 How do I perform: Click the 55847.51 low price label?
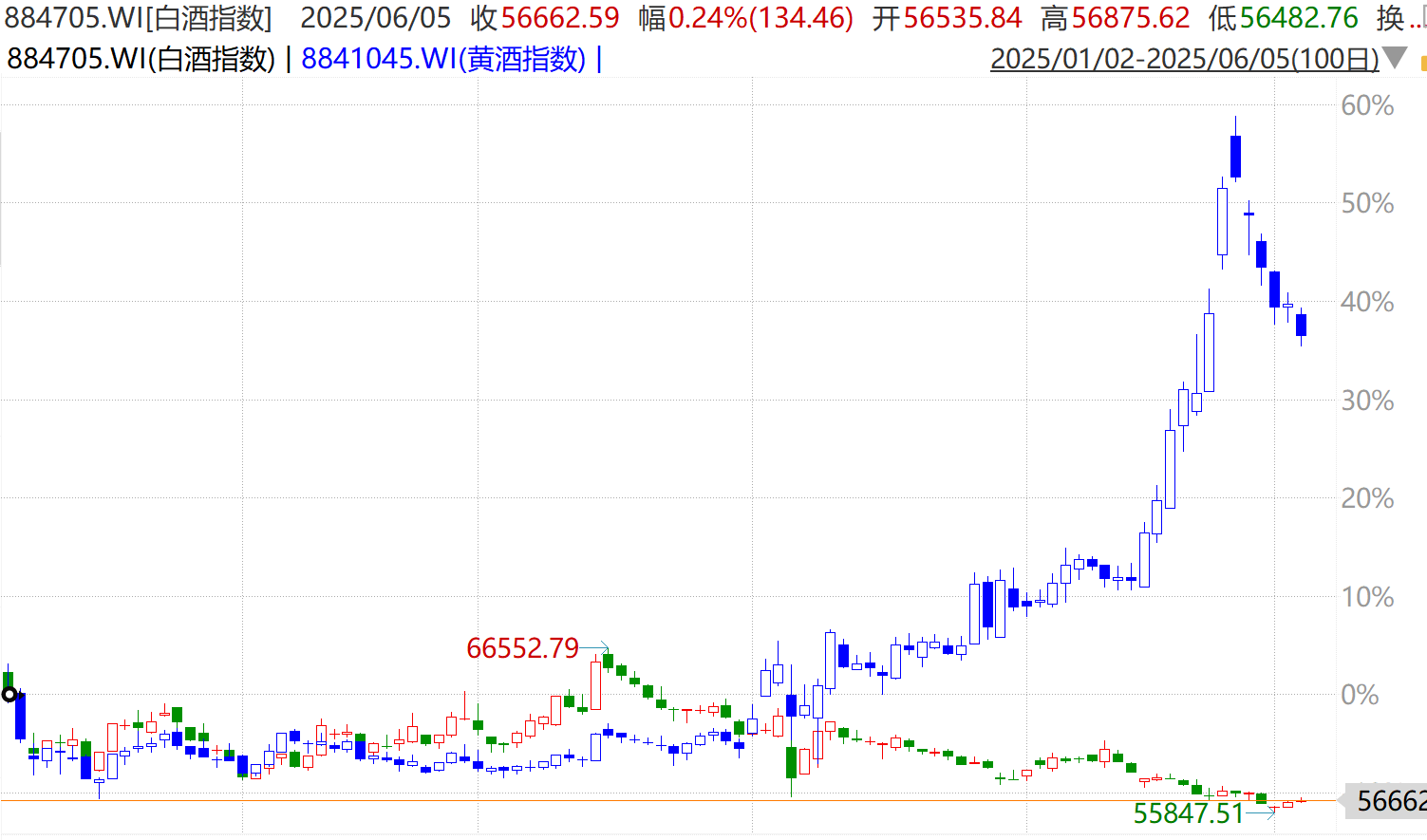(1188, 813)
